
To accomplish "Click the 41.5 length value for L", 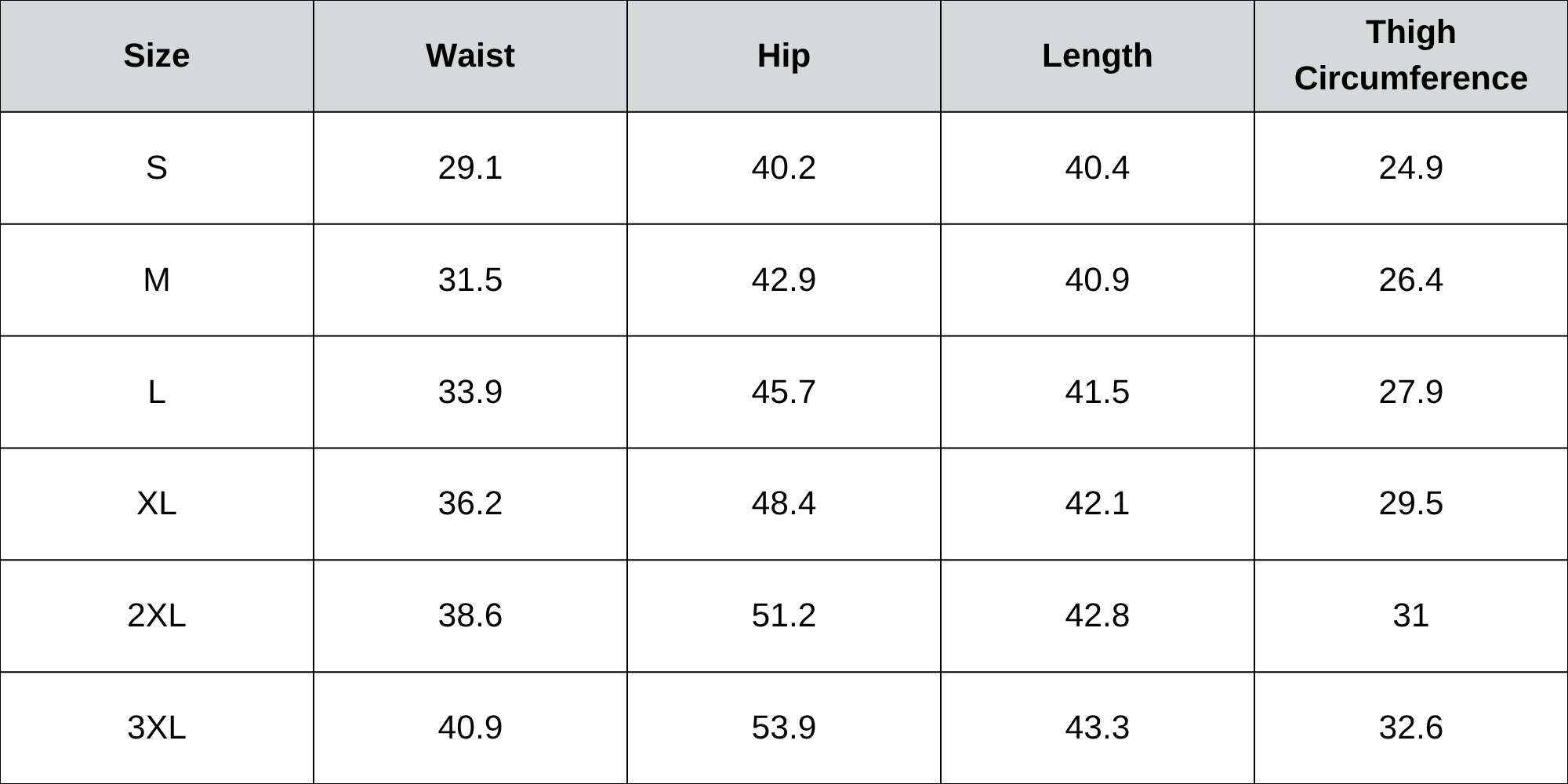I will click(x=1098, y=392).
